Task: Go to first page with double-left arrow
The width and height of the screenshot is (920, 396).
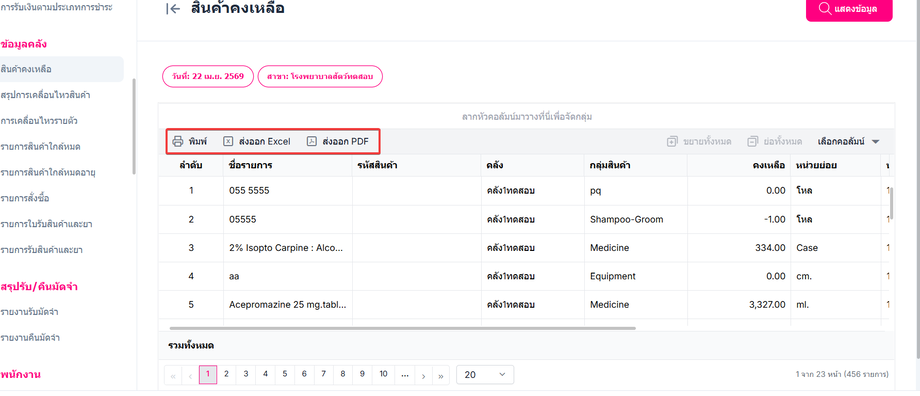Action: coord(173,375)
